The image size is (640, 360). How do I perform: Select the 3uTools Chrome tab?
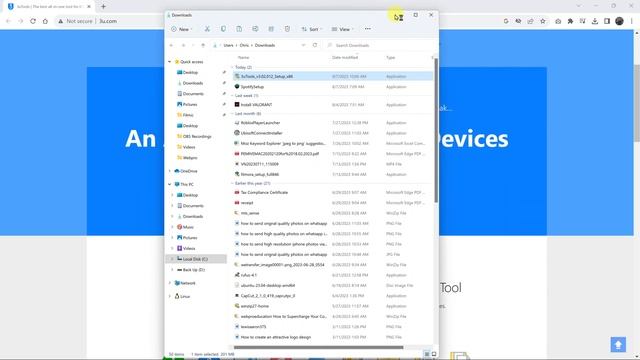point(48,7)
